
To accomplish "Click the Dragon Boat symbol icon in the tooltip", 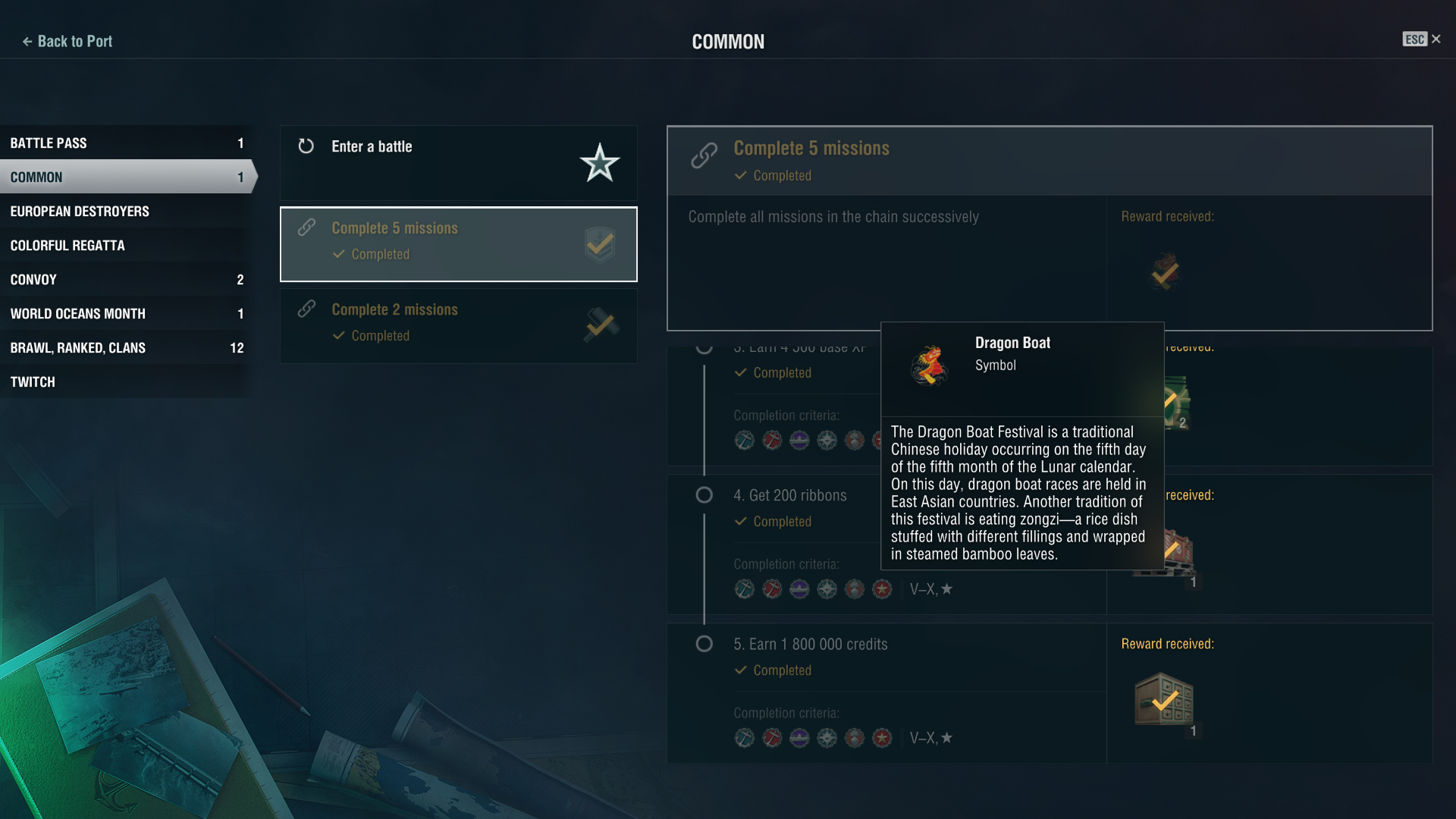I will [930, 365].
